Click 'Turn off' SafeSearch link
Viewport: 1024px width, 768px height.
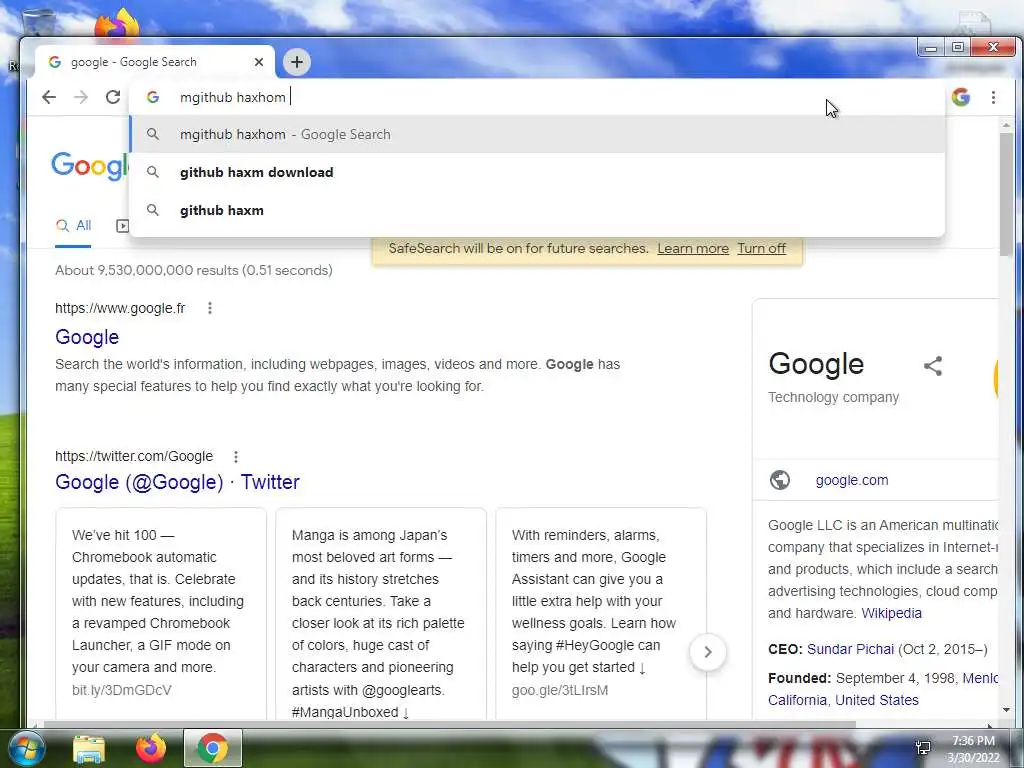point(761,249)
